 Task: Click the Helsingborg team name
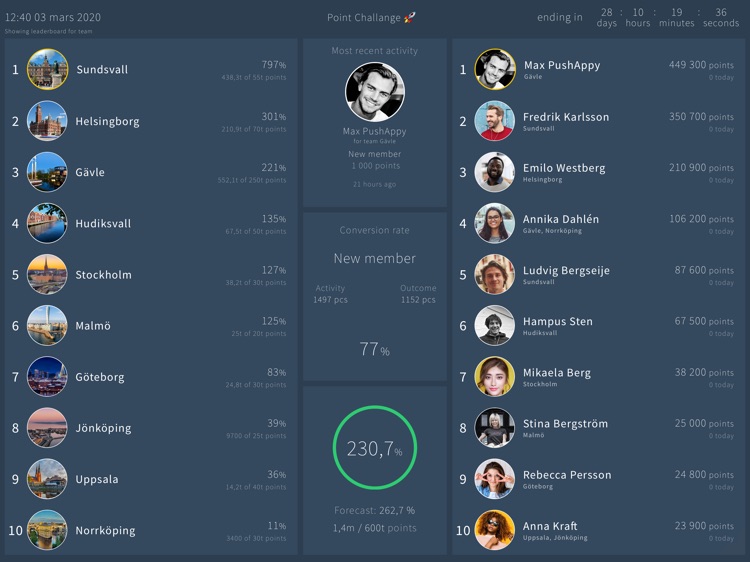(x=107, y=121)
